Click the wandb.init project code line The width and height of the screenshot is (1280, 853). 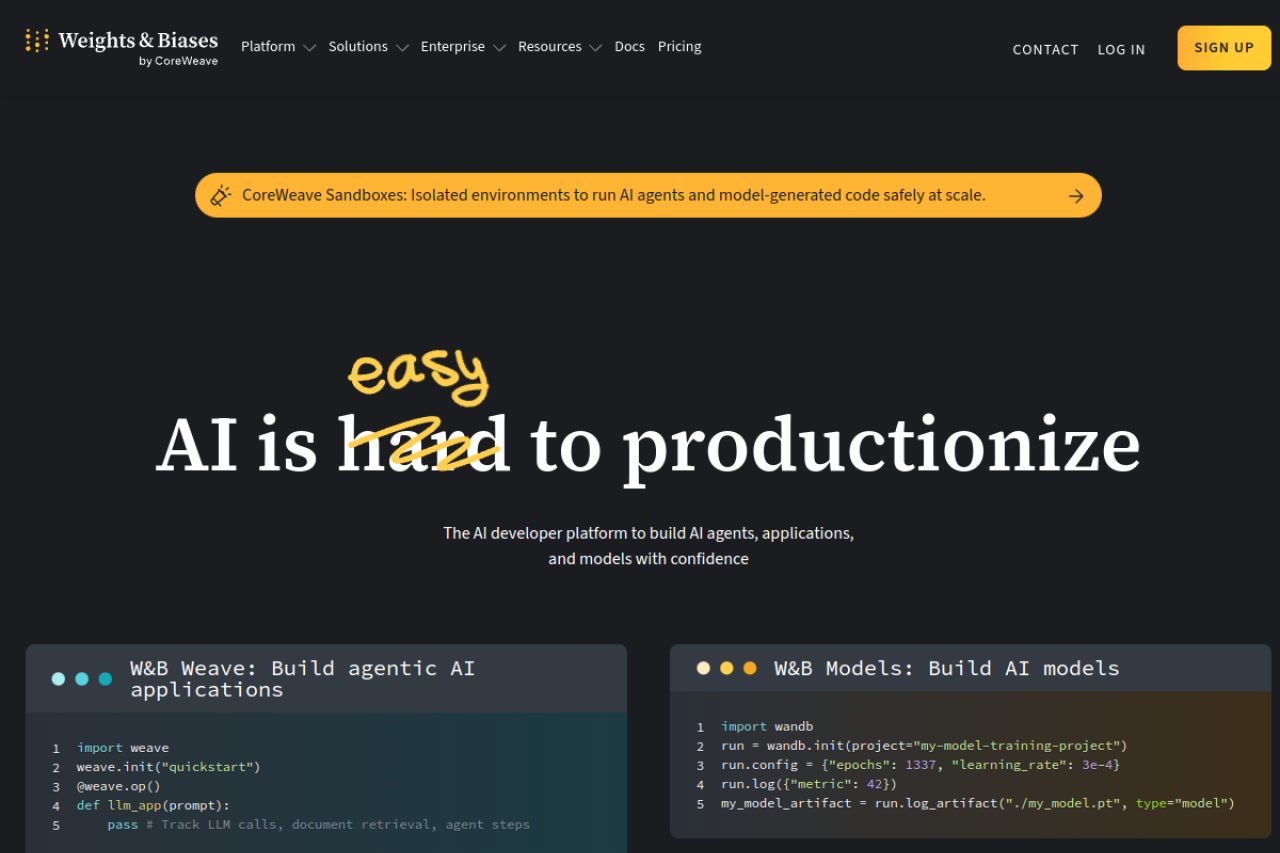[924, 746]
